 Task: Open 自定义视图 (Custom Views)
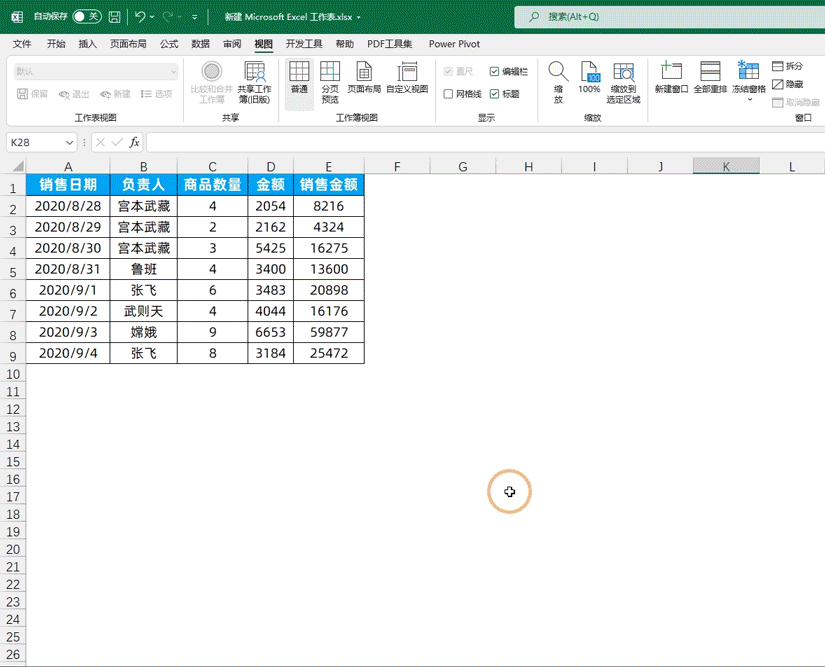tap(407, 80)
